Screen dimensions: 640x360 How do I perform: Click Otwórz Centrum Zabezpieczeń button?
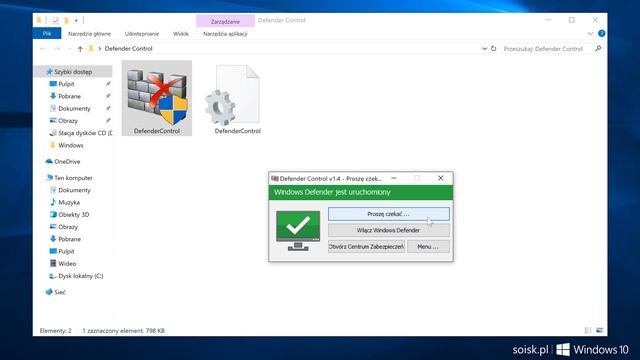pyautogui.click(x=366, y=247)
